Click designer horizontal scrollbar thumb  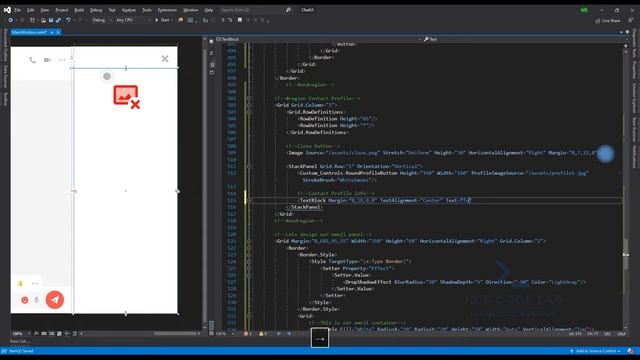[x=175, y=333]
